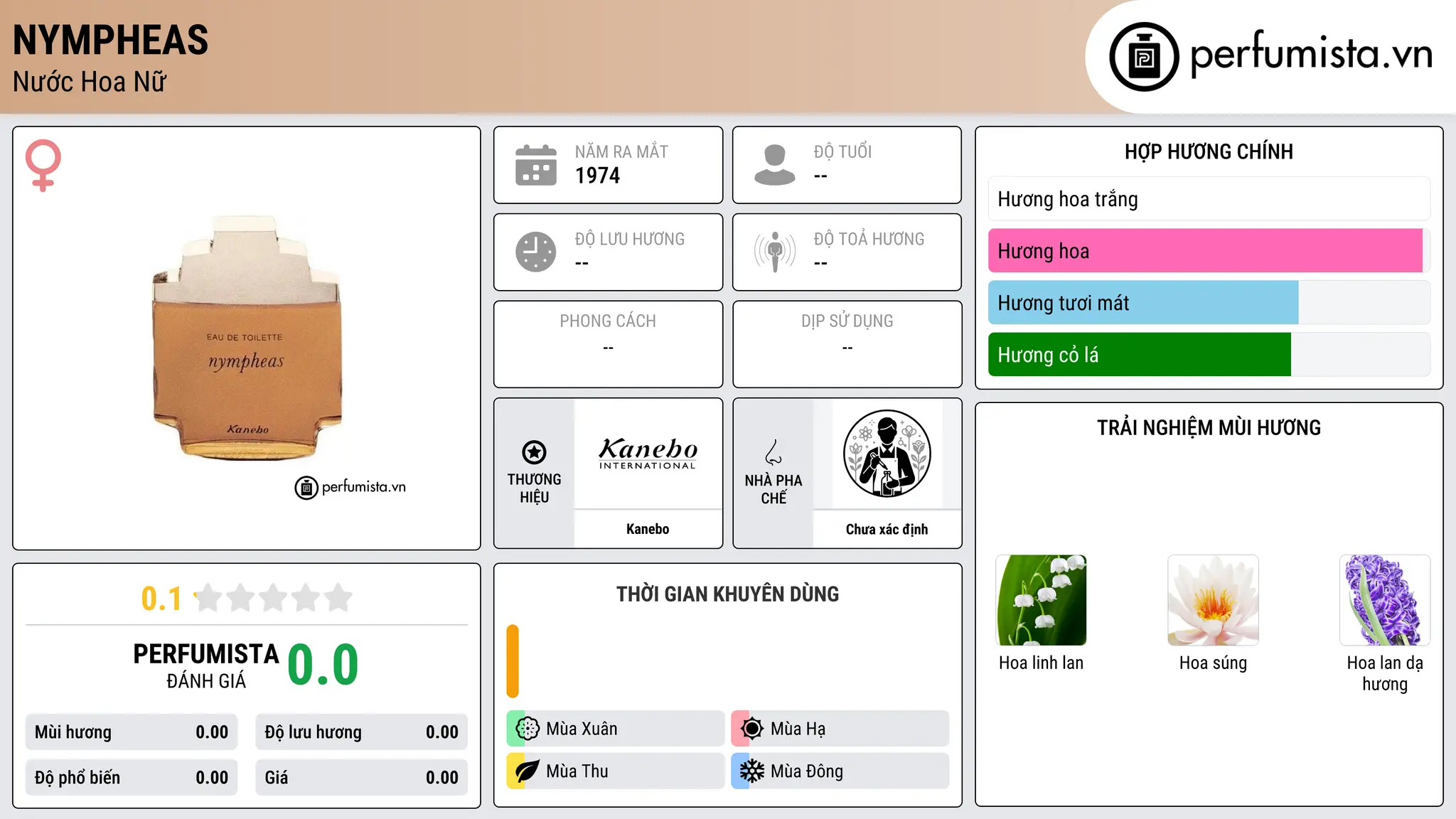Click the Độ lưu hương 0.00 score row
1456x819 pixels.
pos(361,732)
